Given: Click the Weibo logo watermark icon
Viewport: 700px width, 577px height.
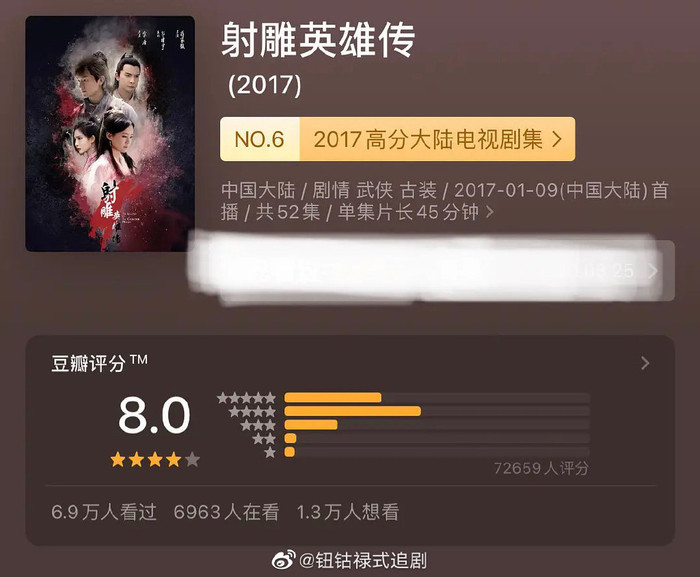Looking at the screenshot, I should pos(284,560).
